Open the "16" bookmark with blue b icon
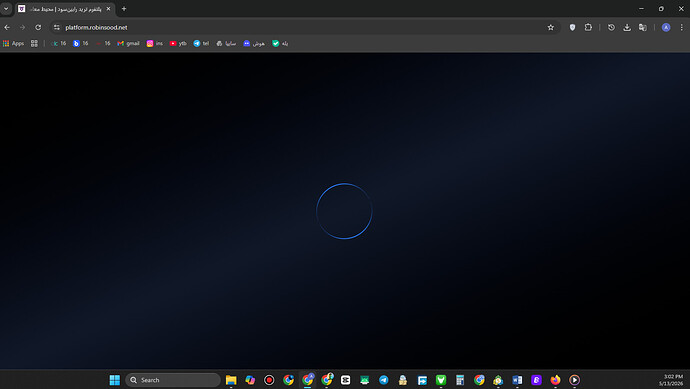 coord(80,43)
